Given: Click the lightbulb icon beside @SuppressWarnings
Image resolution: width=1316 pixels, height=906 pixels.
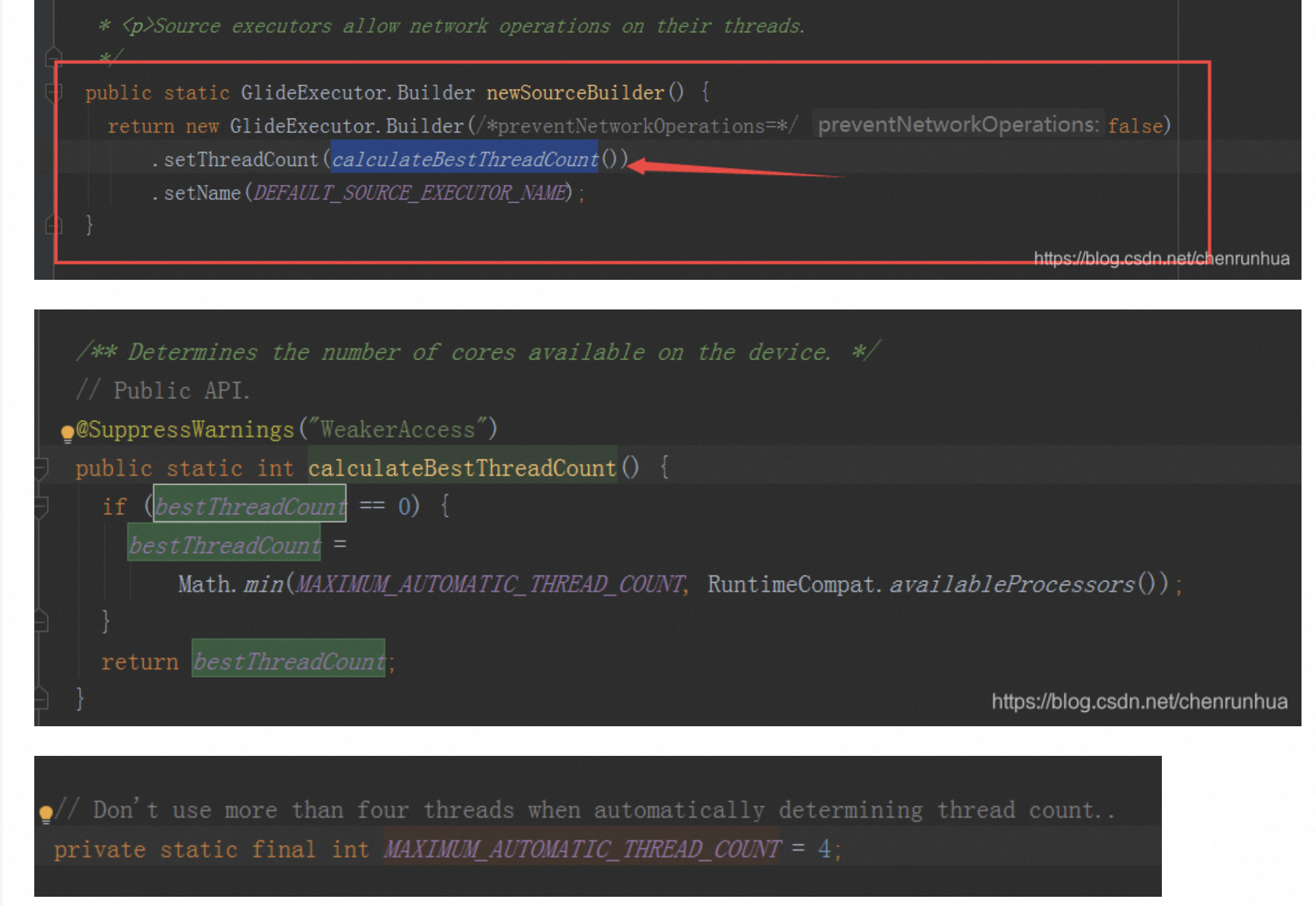Looking at the screenshot, I should point(67,433).
